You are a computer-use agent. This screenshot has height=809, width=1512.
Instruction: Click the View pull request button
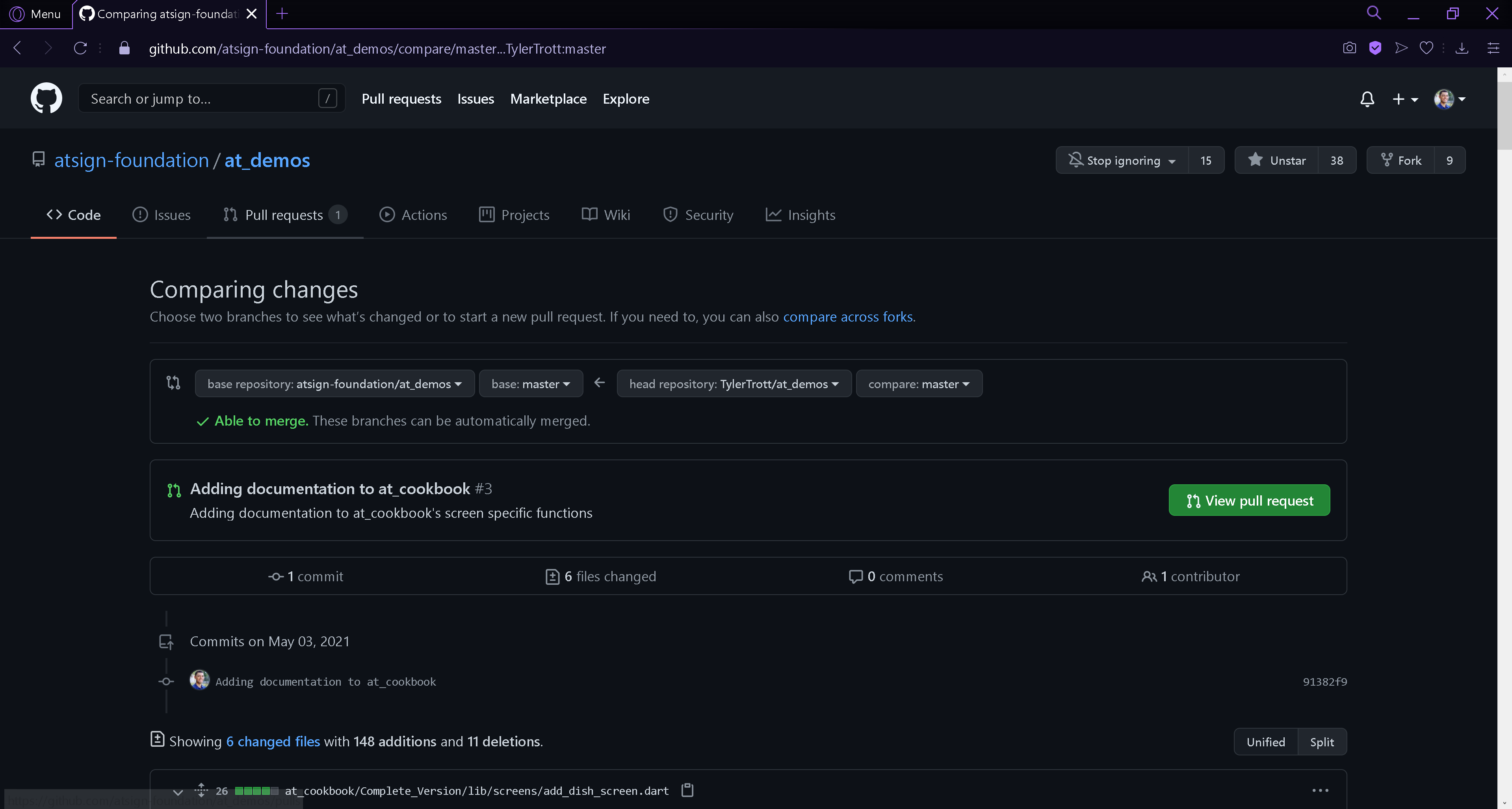click(x=1249, y=500)
